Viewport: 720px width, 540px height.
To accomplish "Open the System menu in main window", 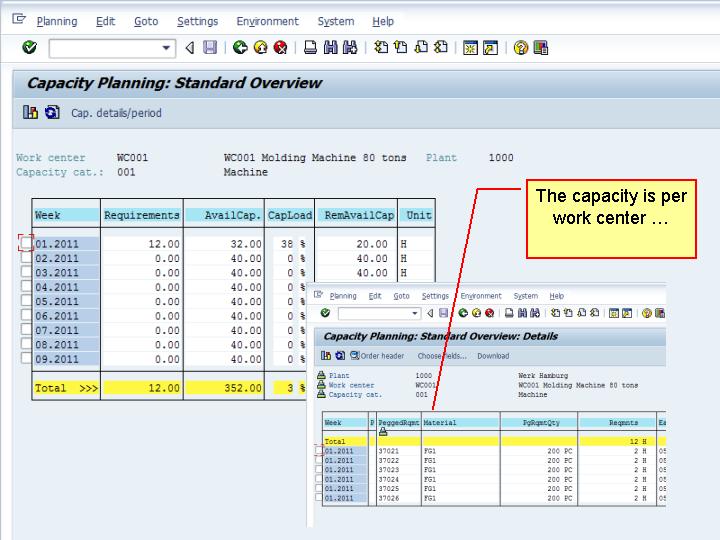I will (x=336, y=21).
